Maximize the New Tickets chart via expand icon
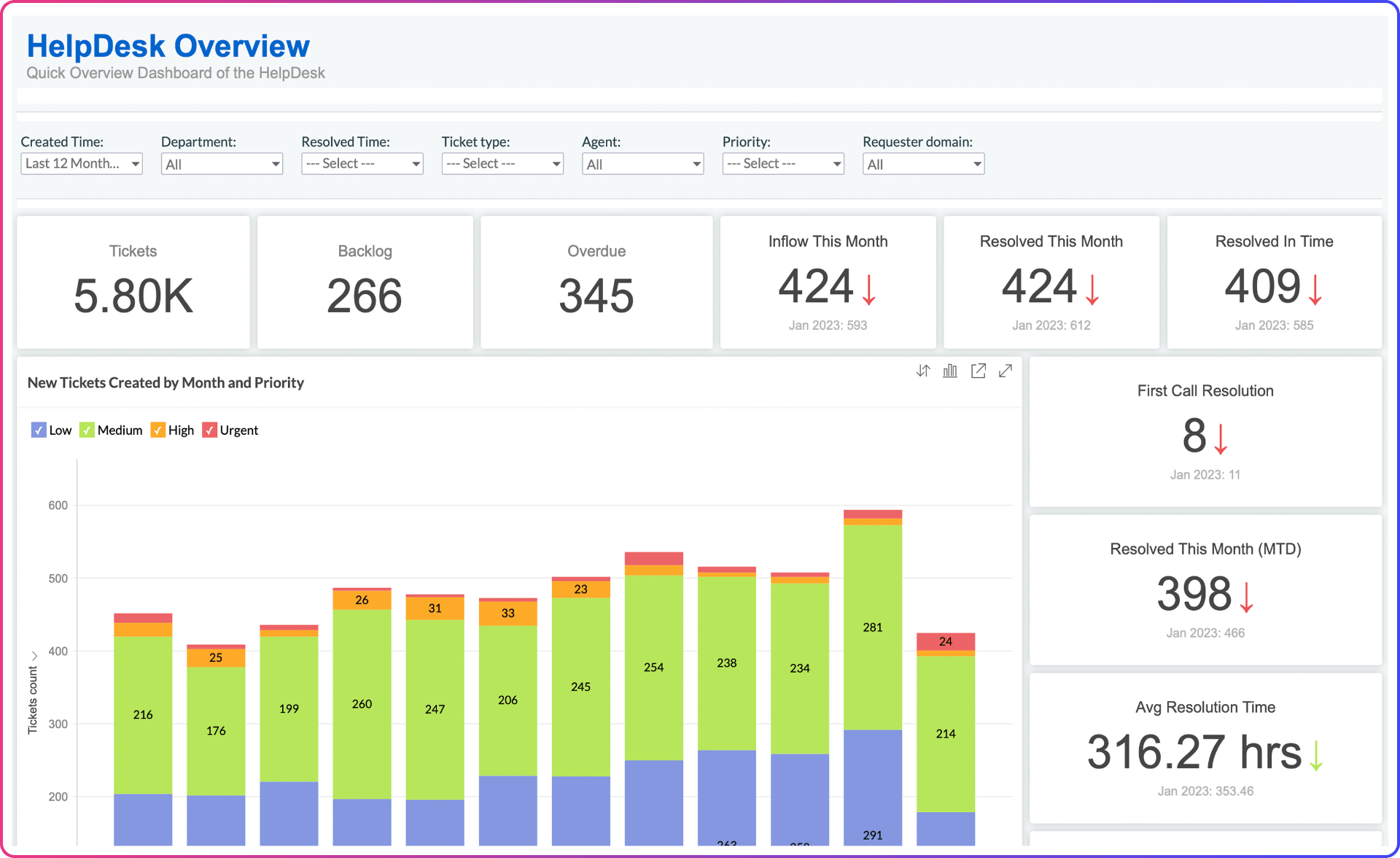This screenshot has height=858, width=1400. click(x=1006, y=371)
